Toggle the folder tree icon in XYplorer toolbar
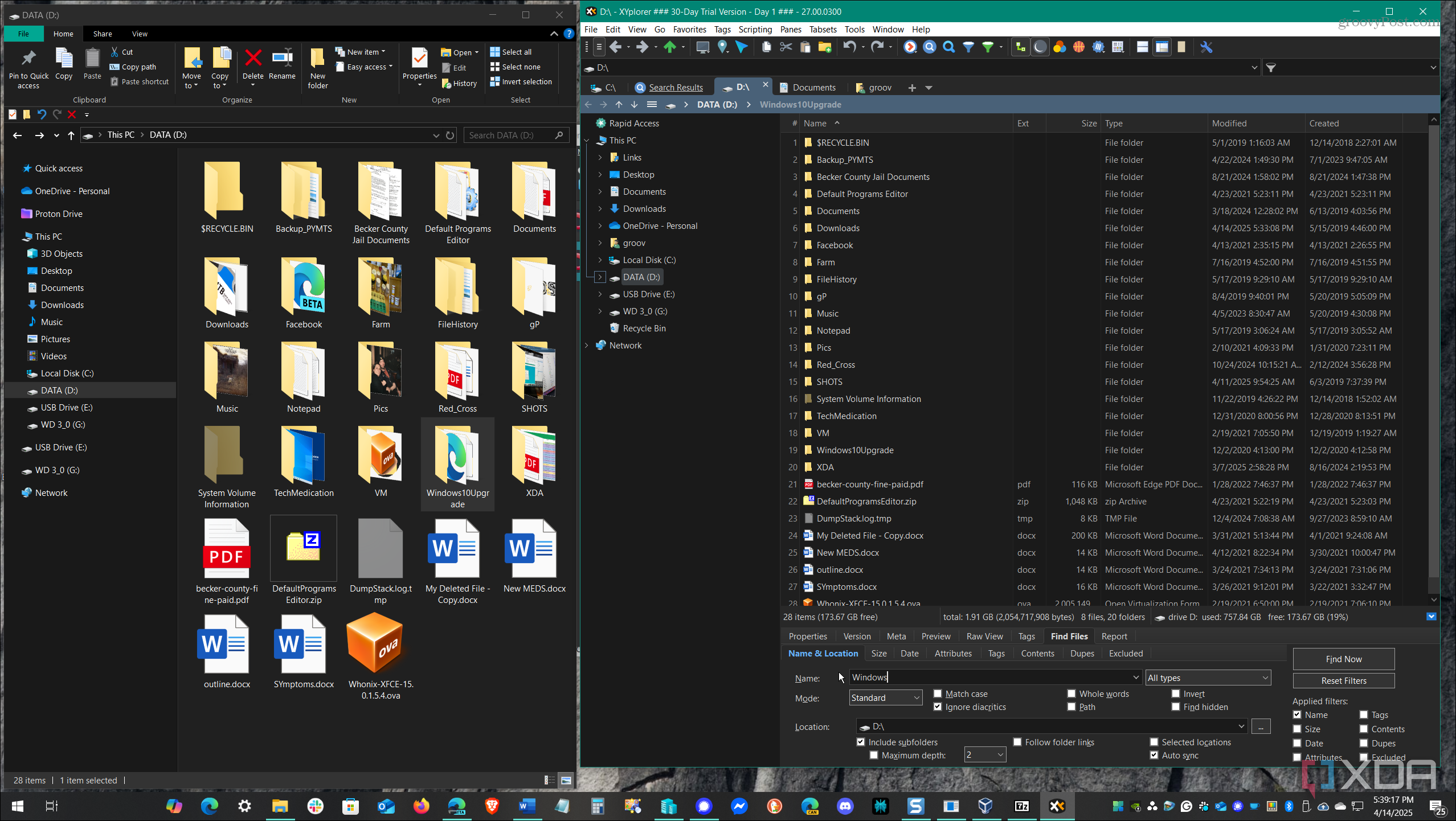This screenshot has width=1456, height=821. 1021,47
